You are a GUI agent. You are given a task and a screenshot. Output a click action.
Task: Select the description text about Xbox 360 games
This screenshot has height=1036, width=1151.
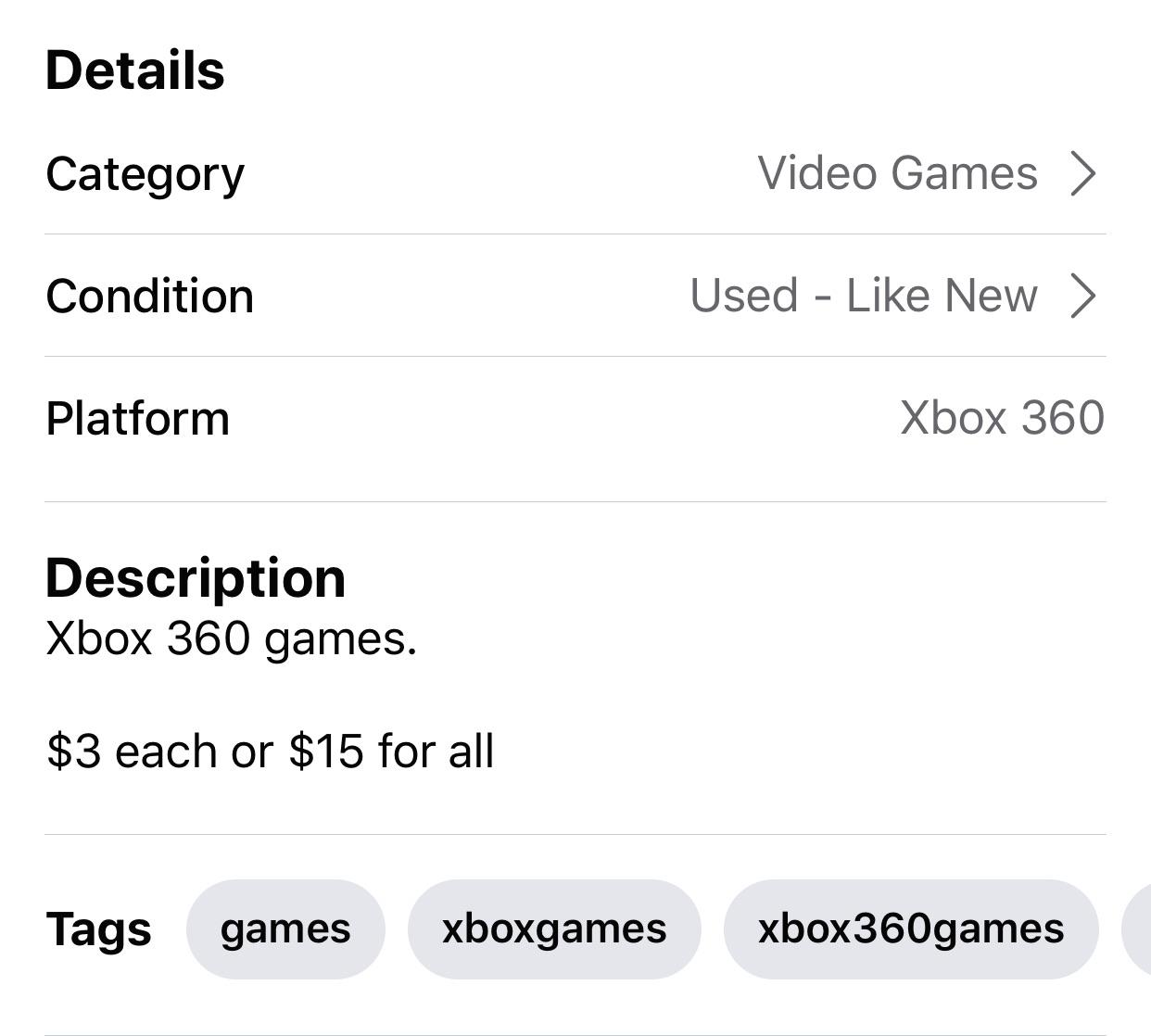coord(231,638)
